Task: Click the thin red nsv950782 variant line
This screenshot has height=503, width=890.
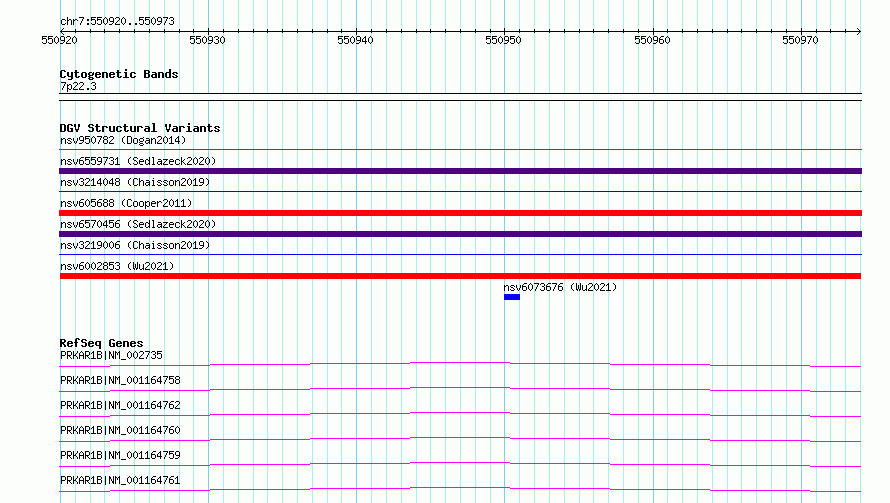Action: [x=460, y=149]
